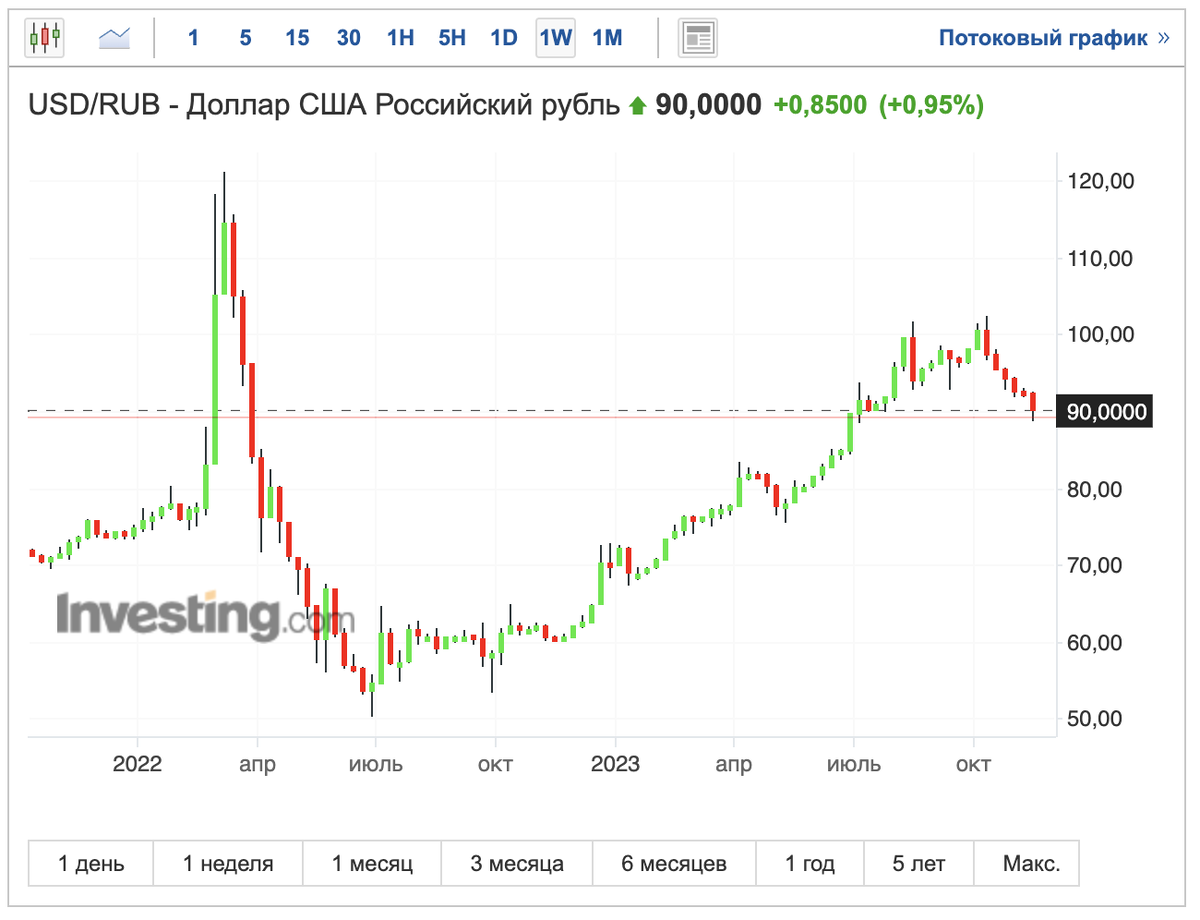Click the 90,0000 current price label on axis
This screenshot has width=1200, height=920.
tap(1106, 412)
